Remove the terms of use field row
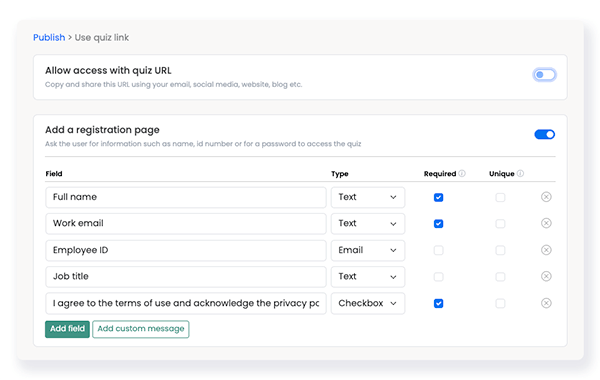Screen dimensions: 600x380 click(x=546, y=303)
